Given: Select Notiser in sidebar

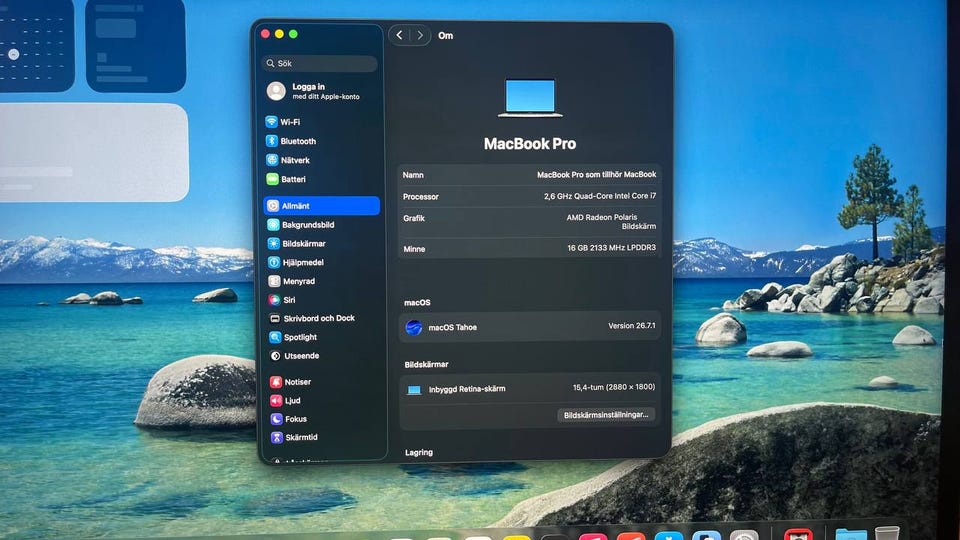Looking at the screenshot, I should (x=323, y=381).
